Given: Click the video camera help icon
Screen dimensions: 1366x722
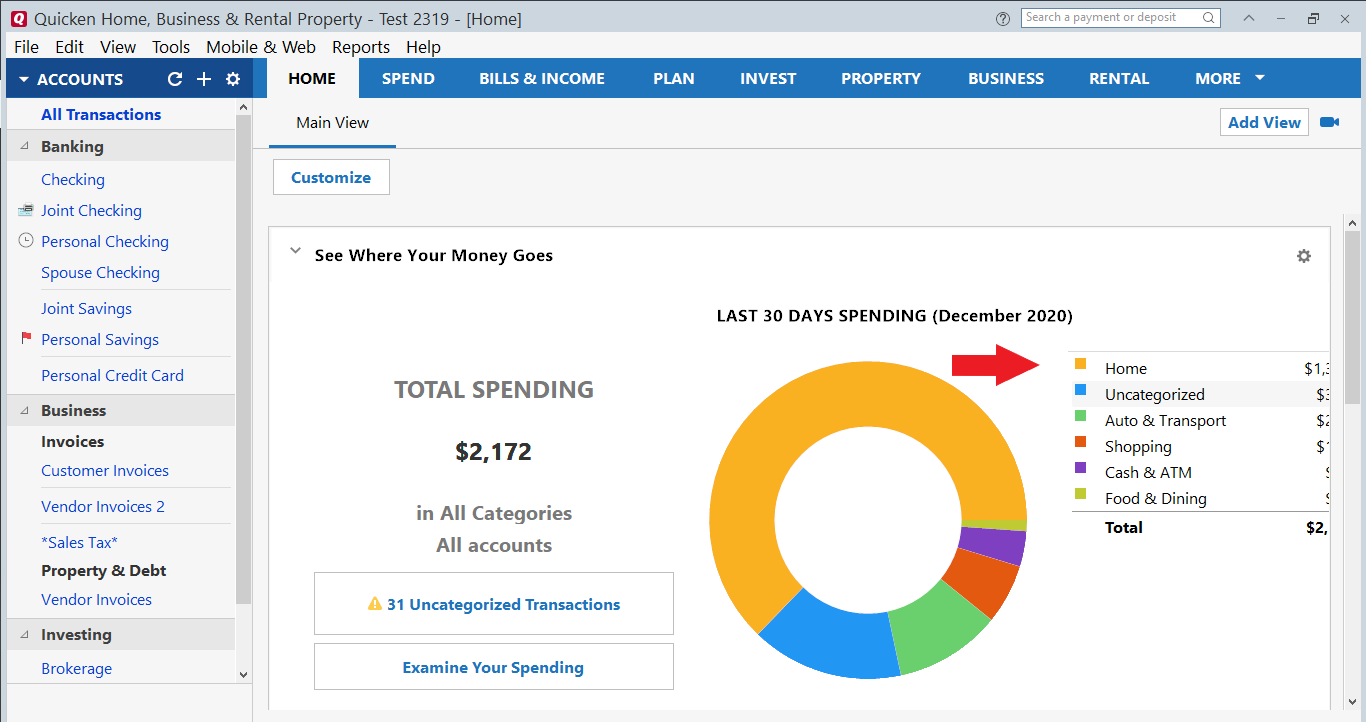Looking at the screenshot, I should 1329,122.
